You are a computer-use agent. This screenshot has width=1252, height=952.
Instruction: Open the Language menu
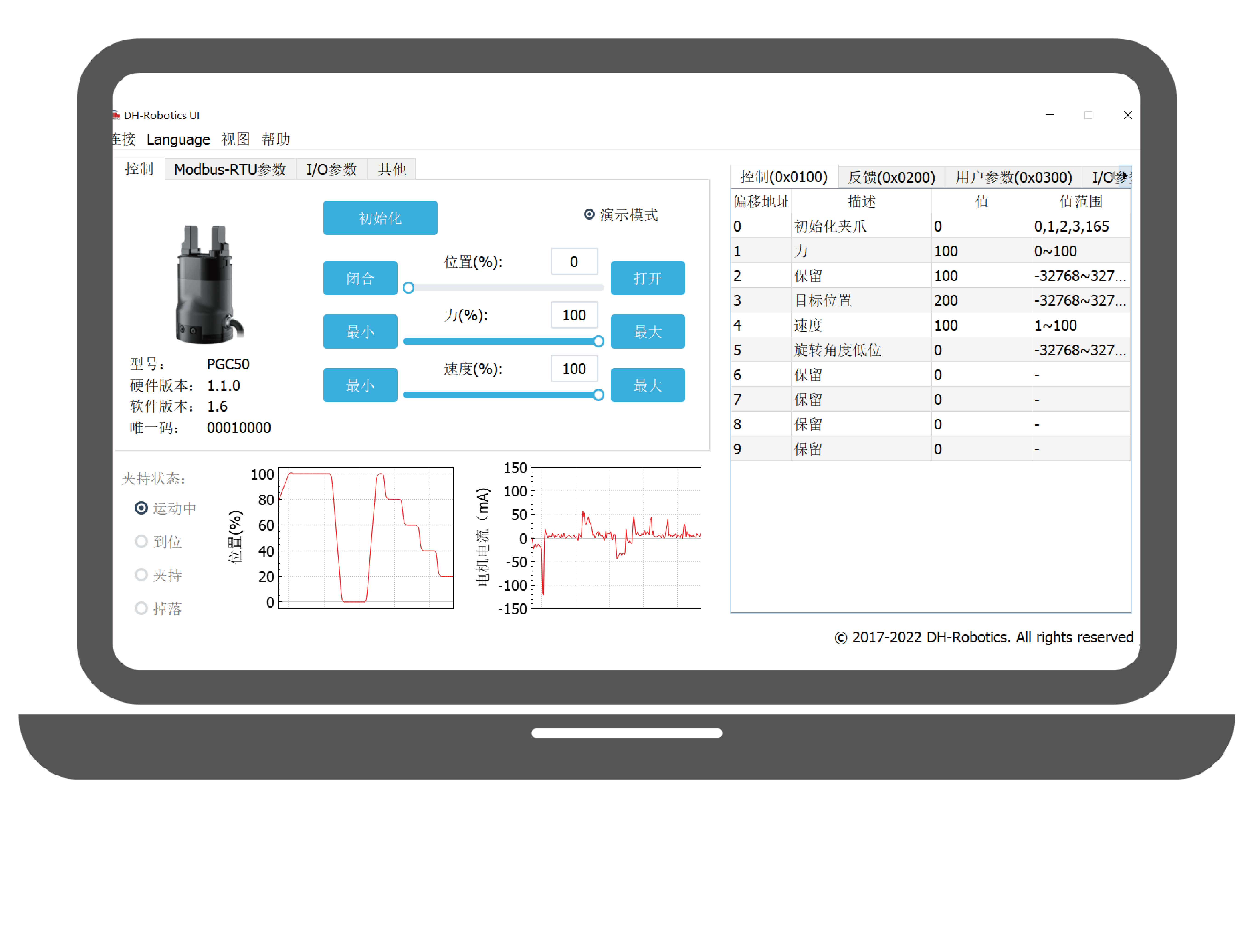pyautogui.click(x=178, y=139)
